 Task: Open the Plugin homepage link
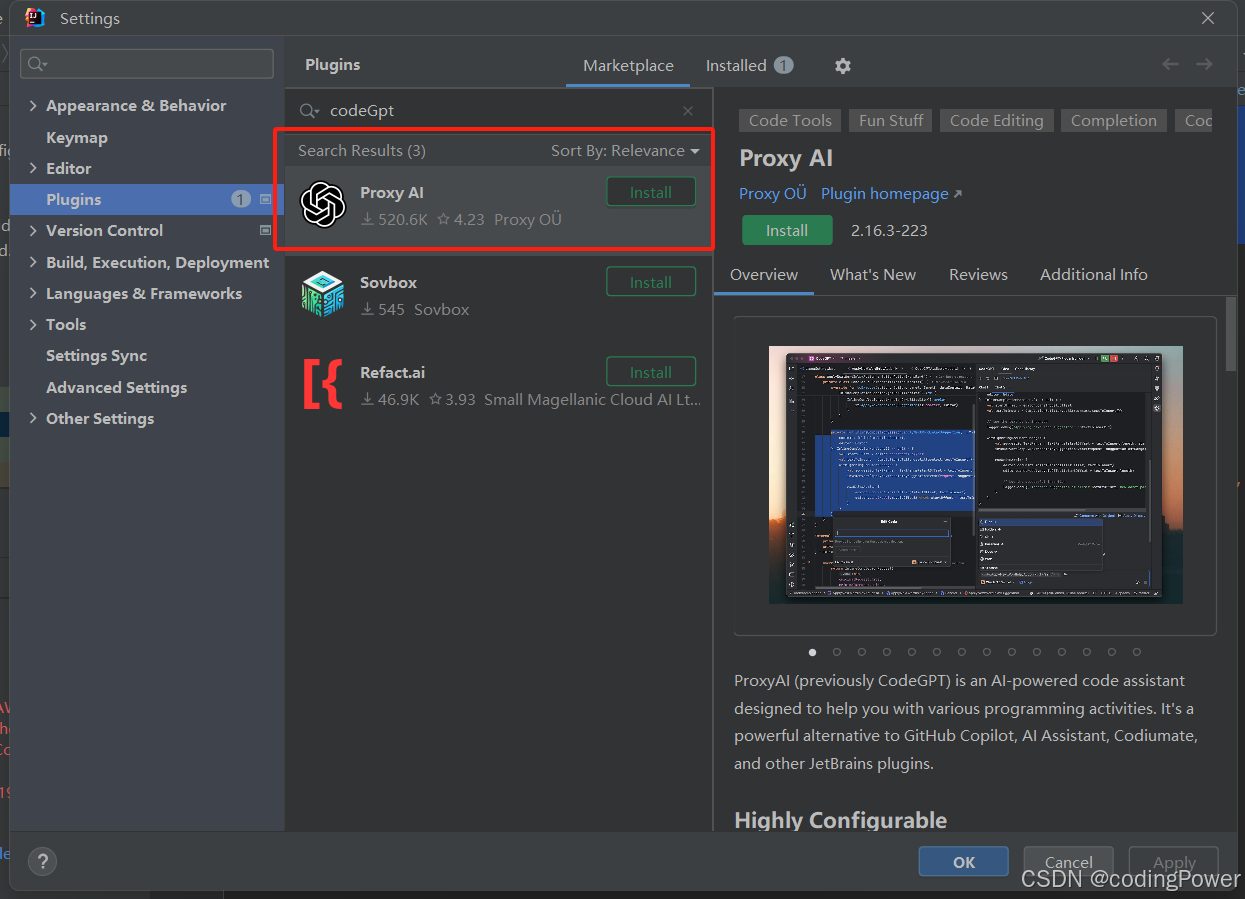point(891,194)
